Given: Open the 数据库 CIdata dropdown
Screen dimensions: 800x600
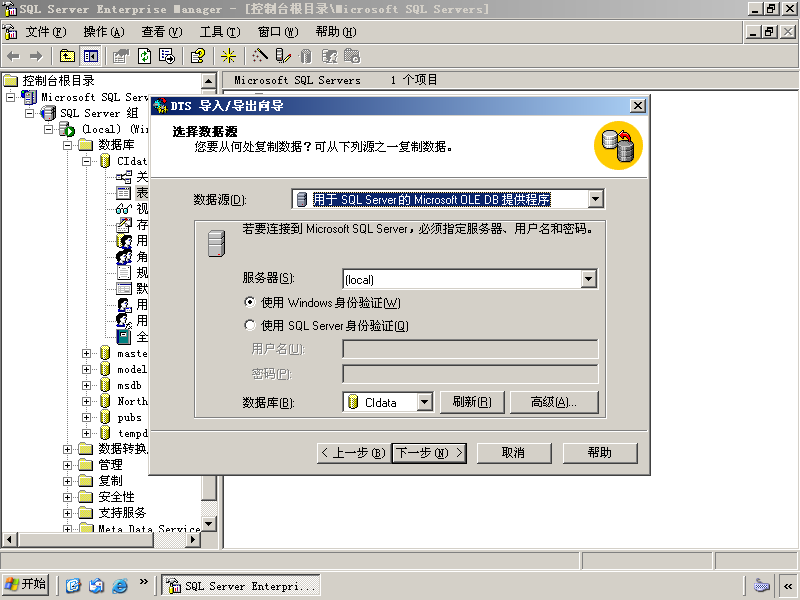Looking at the screenshot, I should 424,402.
